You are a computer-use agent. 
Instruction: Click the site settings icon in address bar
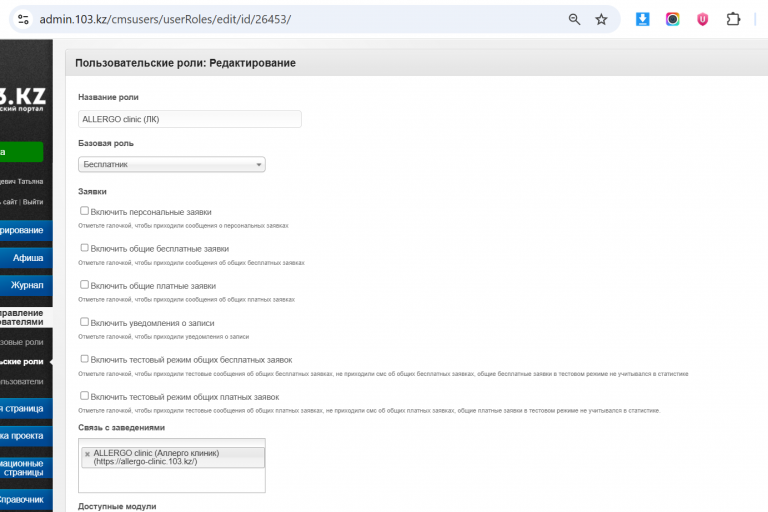tap(23, 19)
